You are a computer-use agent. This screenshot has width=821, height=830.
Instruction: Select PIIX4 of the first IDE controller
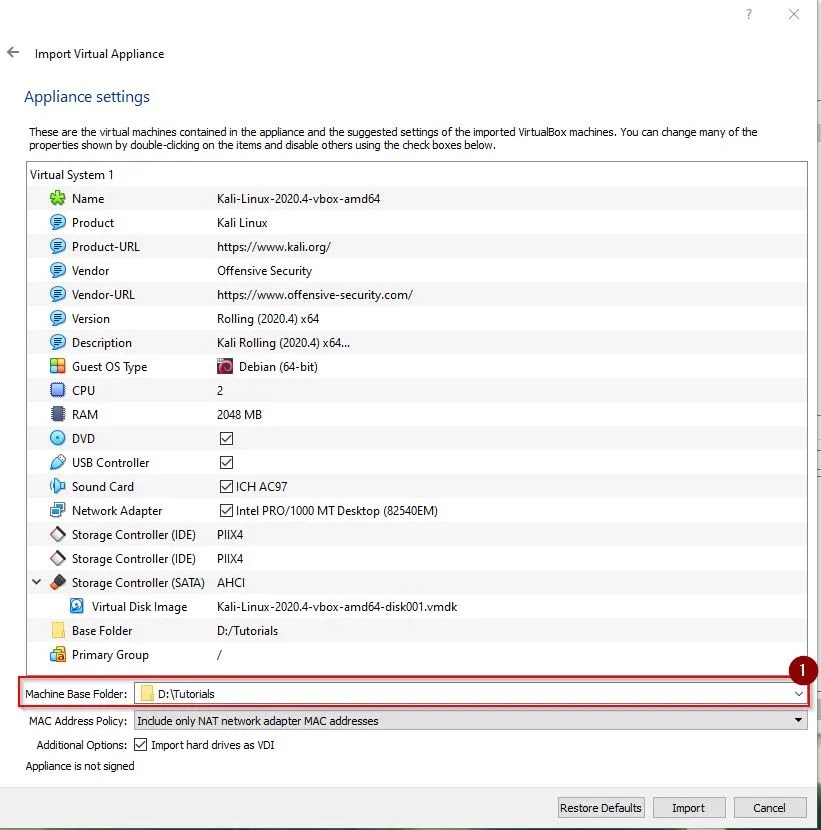coord(230,535)
